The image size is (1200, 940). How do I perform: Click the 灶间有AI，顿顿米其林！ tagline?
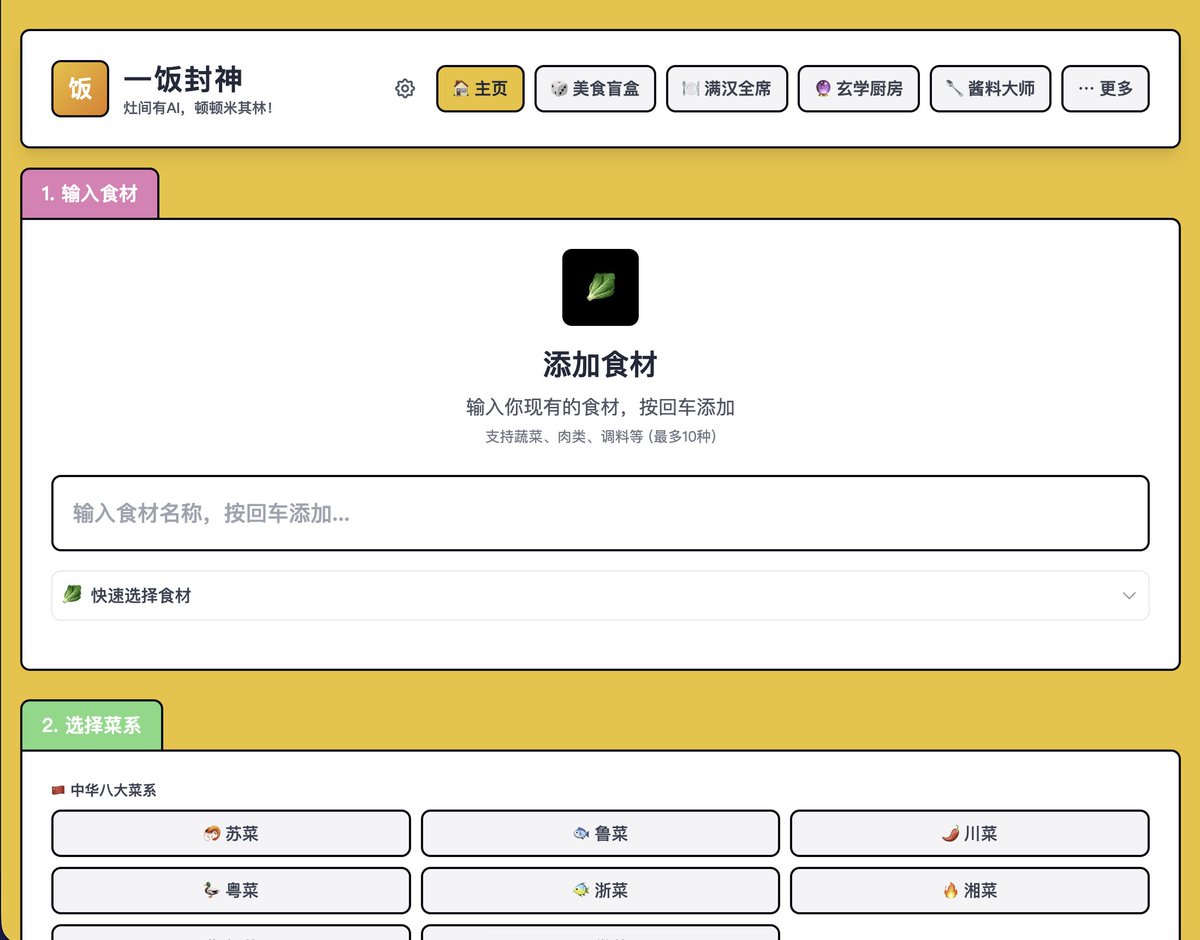[198, 107]
